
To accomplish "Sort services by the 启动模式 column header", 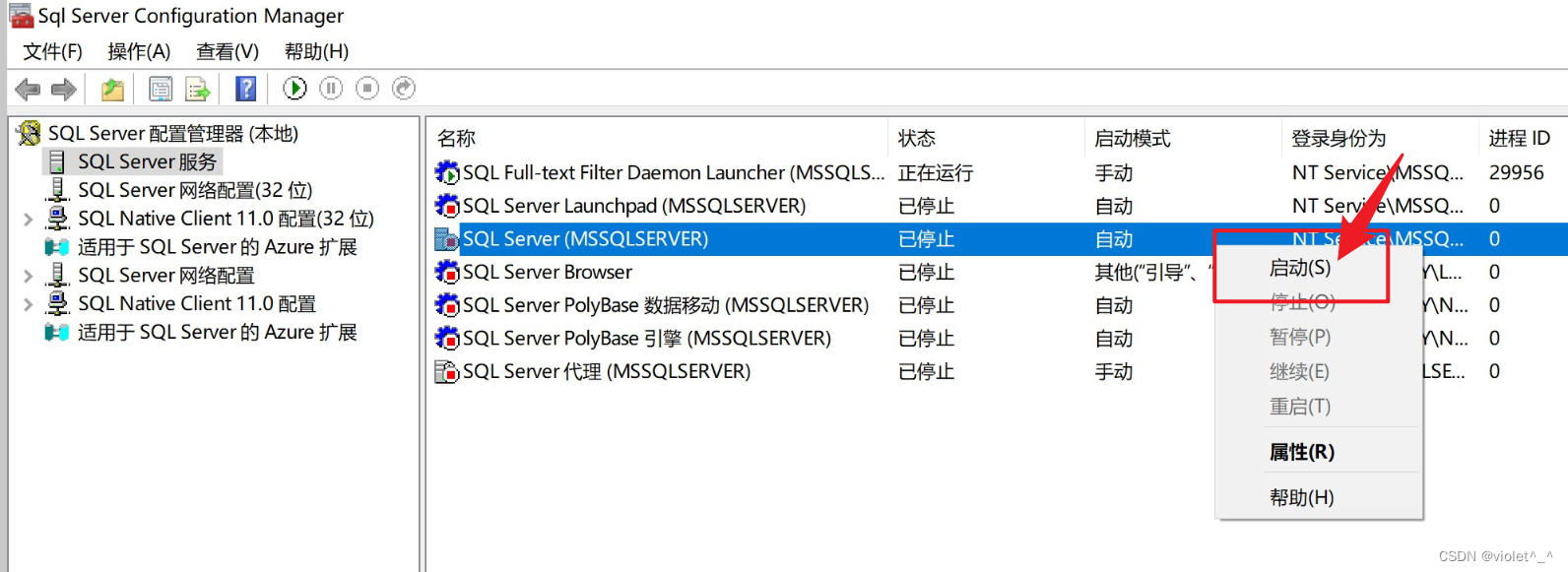I will pyautogui.click(x=1133, y=139).
